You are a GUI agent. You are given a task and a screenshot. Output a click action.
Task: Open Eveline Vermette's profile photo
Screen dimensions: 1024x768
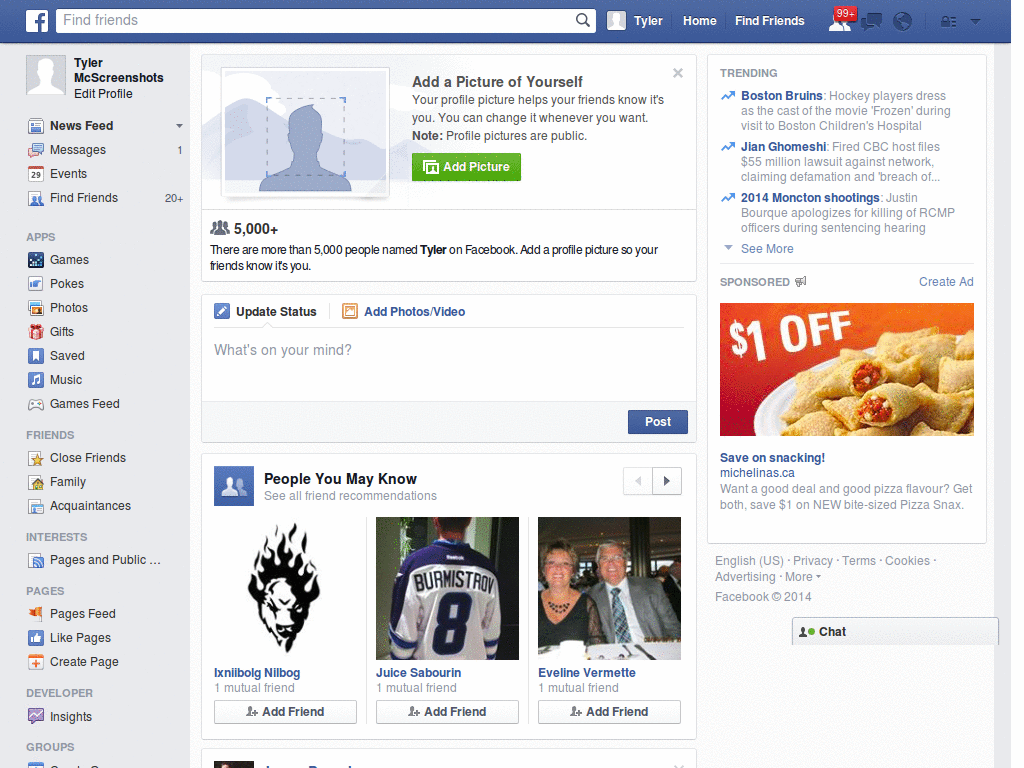coord(609,588)
